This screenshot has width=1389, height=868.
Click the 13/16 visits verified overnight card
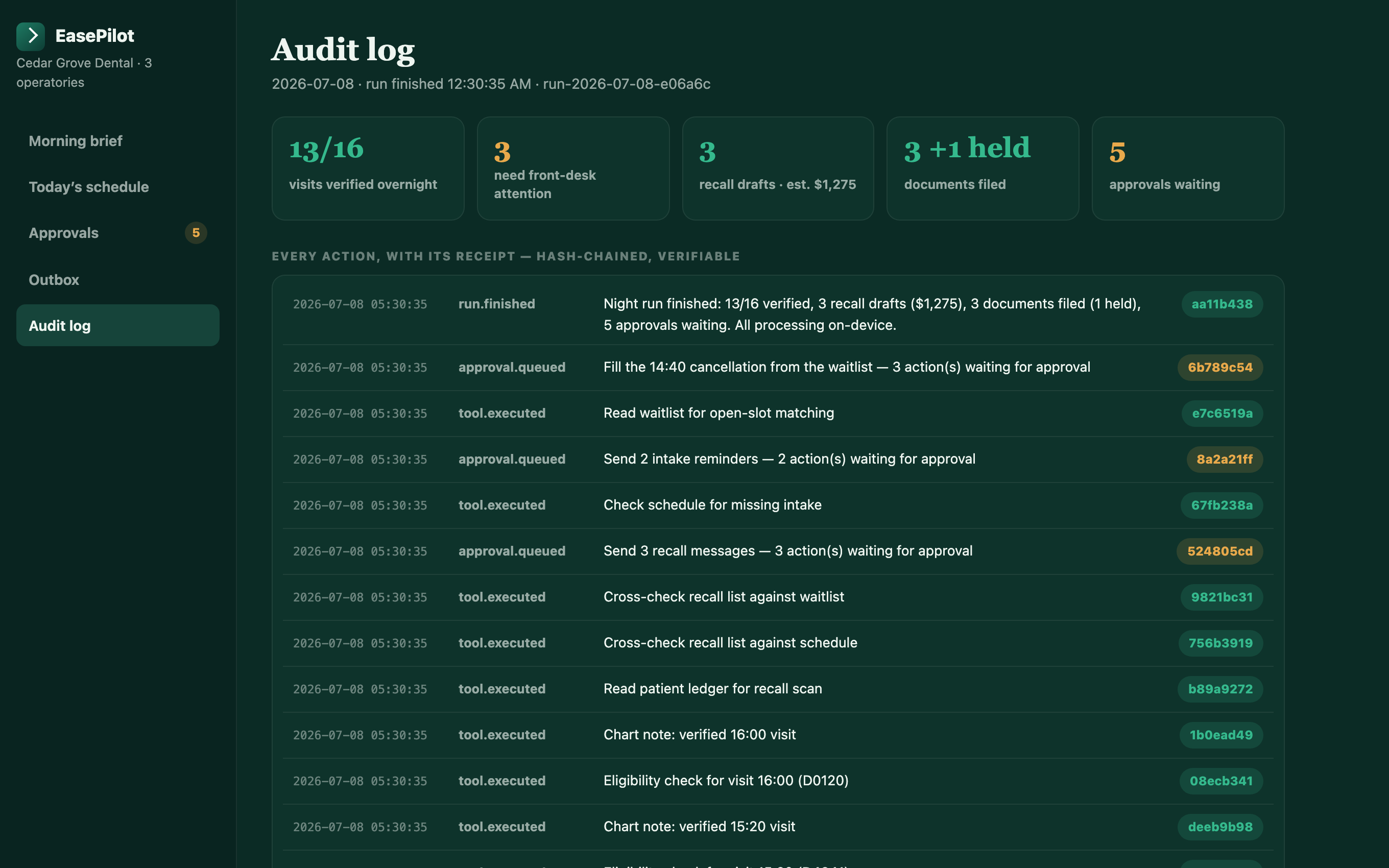click(368, 168)
